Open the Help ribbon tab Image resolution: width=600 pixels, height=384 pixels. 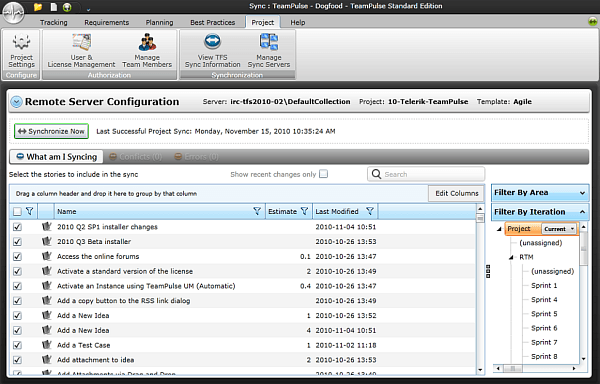pos(298,23)
